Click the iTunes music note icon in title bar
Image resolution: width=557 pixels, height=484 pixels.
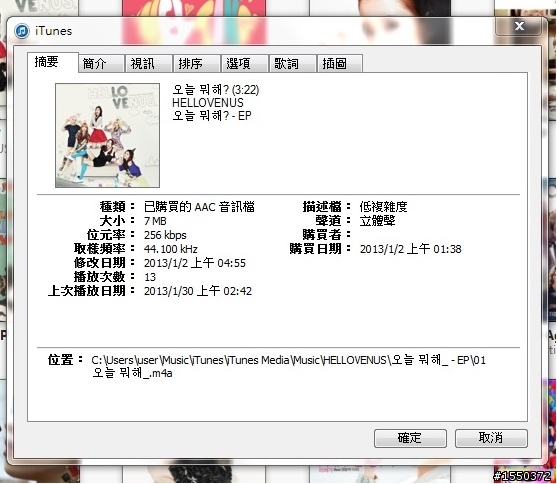(22, 31)
